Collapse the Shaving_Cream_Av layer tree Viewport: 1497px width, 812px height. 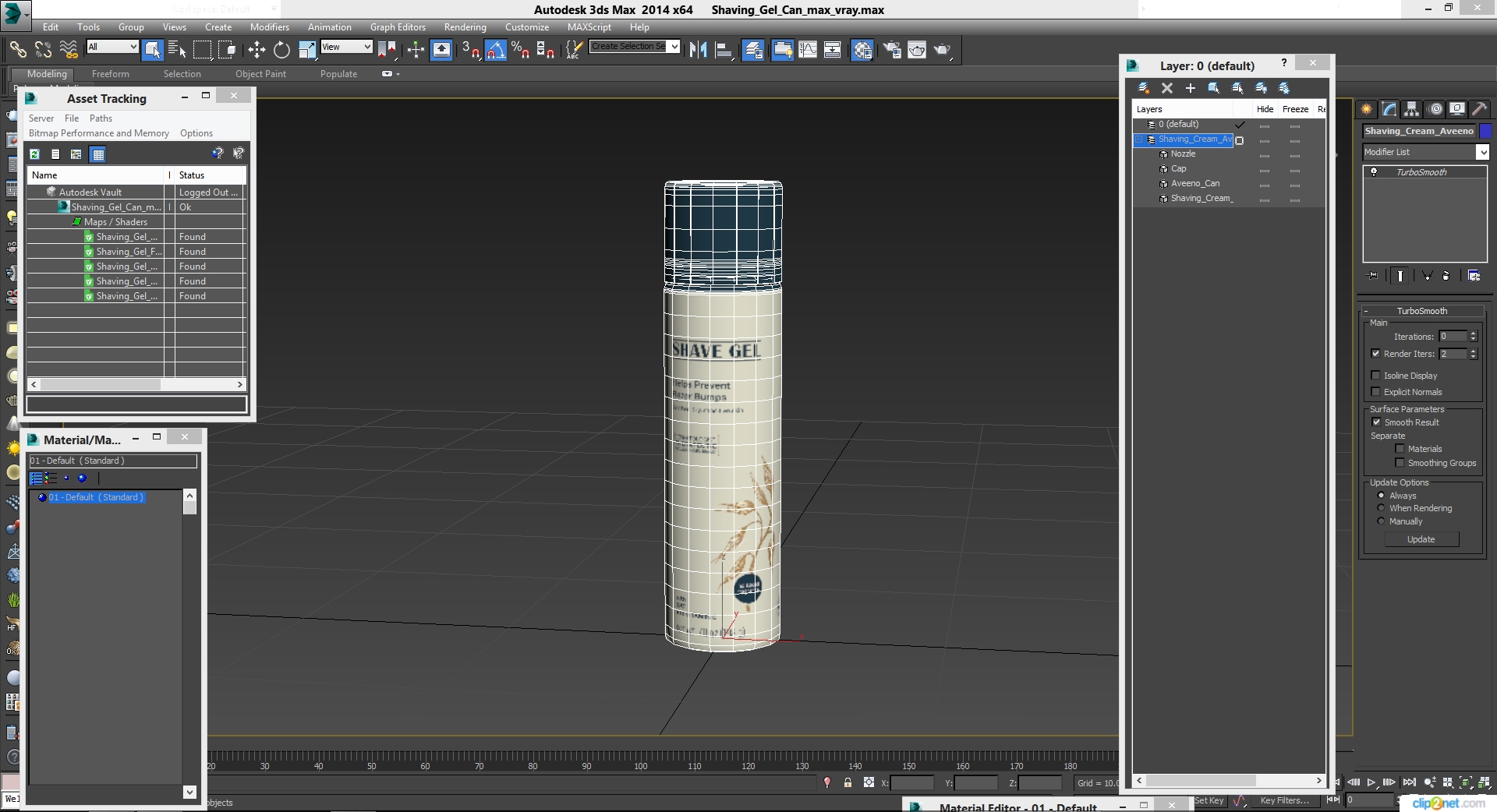(1139, 139)
